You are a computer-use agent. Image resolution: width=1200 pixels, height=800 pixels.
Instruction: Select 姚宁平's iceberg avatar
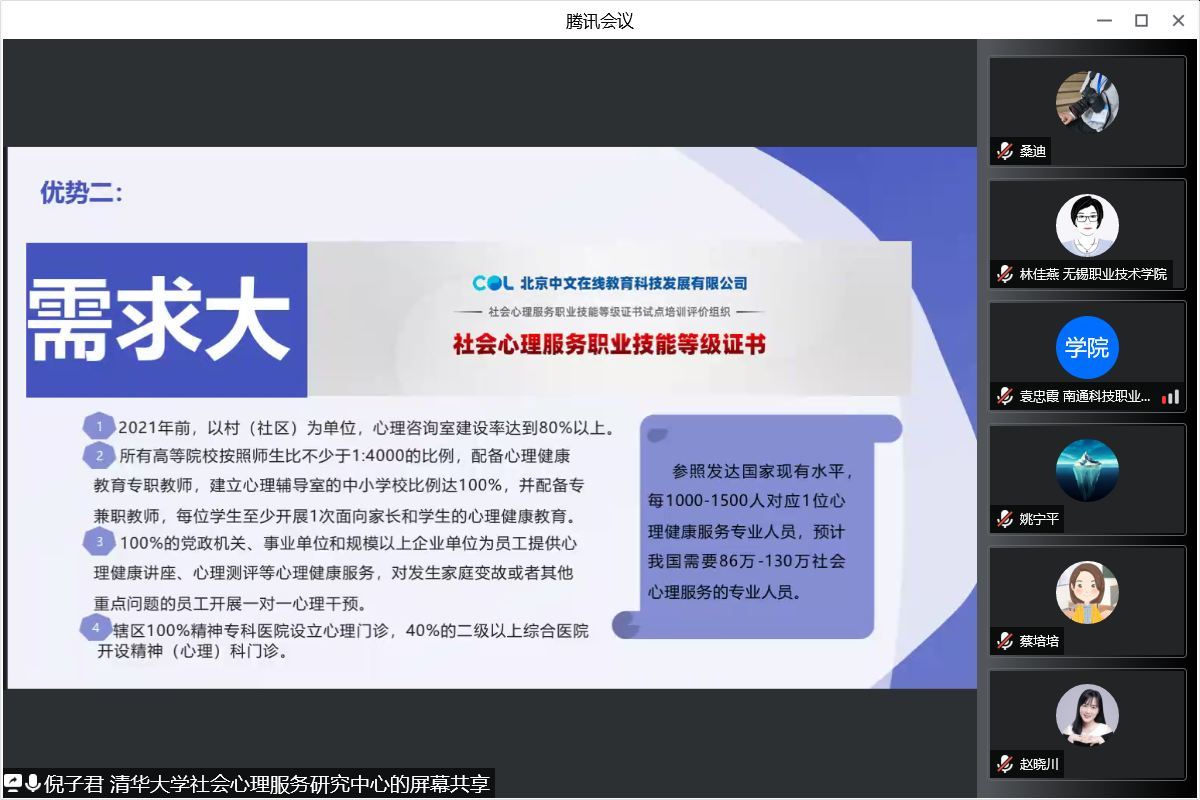coord(1087,470)
